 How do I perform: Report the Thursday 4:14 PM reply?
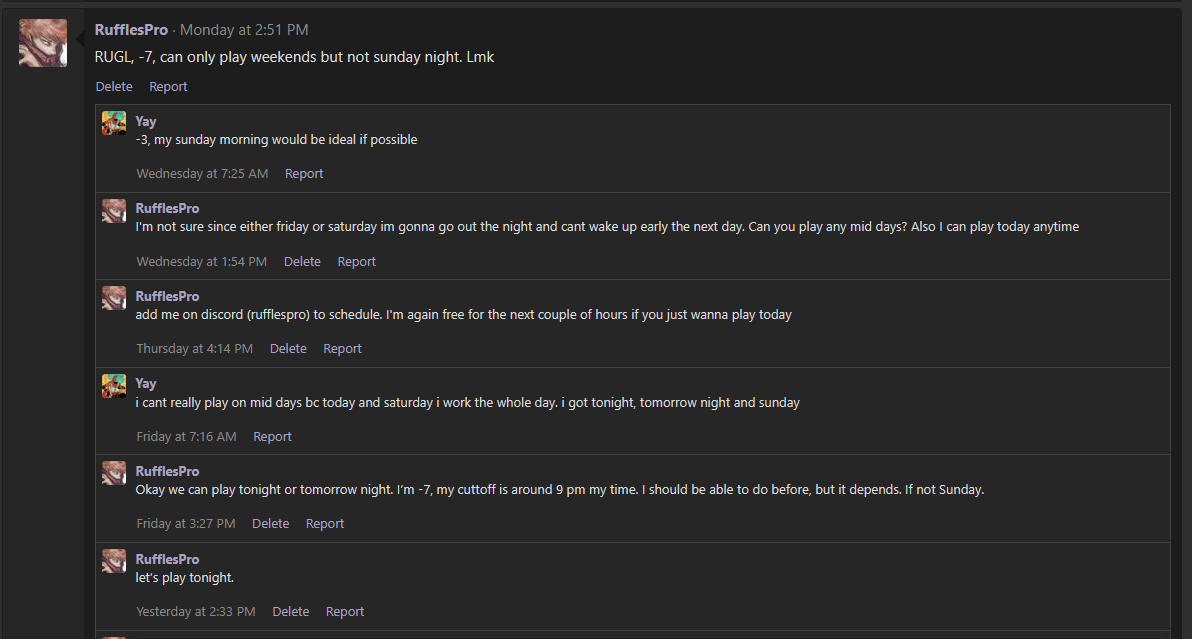pyautogui.click(x=342, y=349)
